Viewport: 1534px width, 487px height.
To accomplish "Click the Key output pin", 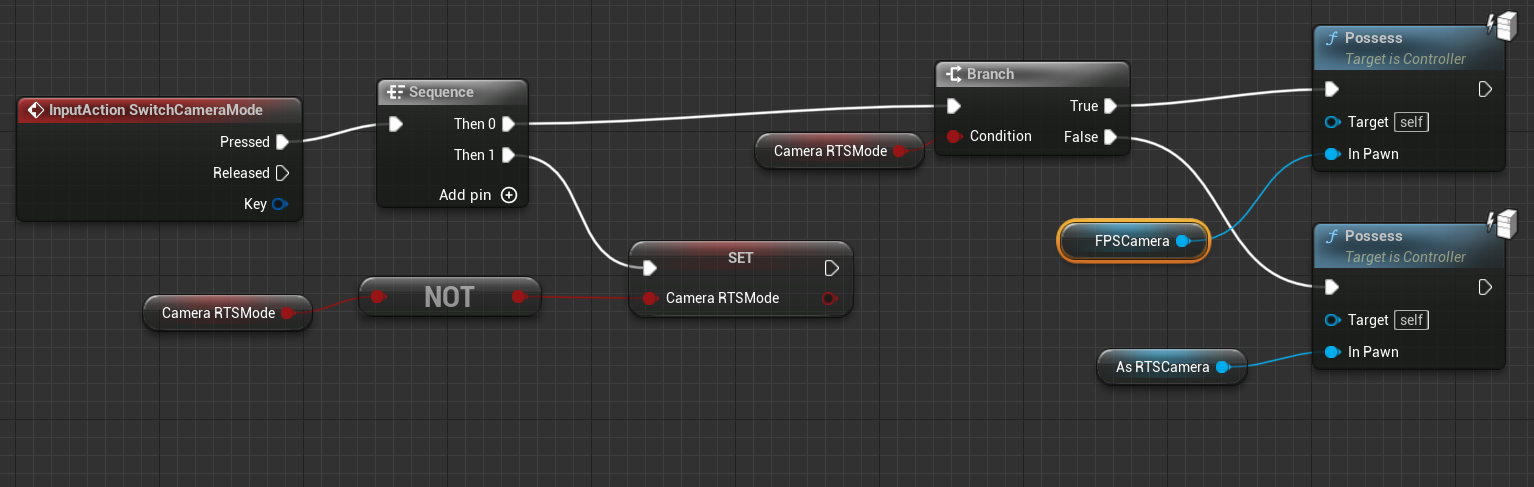I will pyautogui.click(x=280, y=204).
